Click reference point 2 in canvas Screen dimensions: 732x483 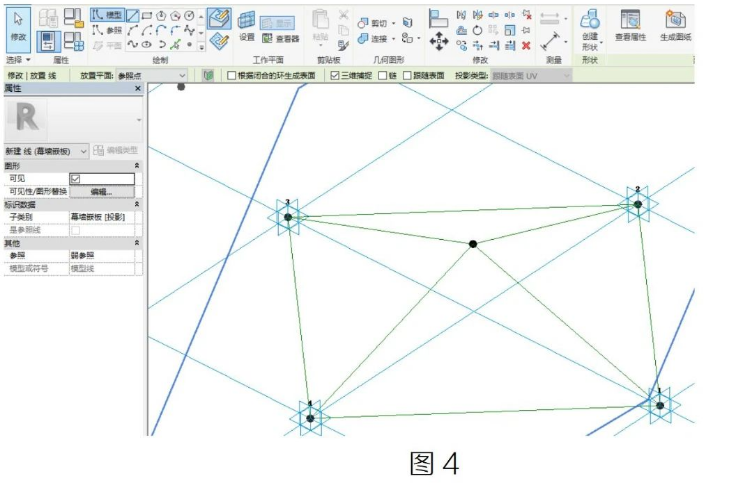[638, 204]
